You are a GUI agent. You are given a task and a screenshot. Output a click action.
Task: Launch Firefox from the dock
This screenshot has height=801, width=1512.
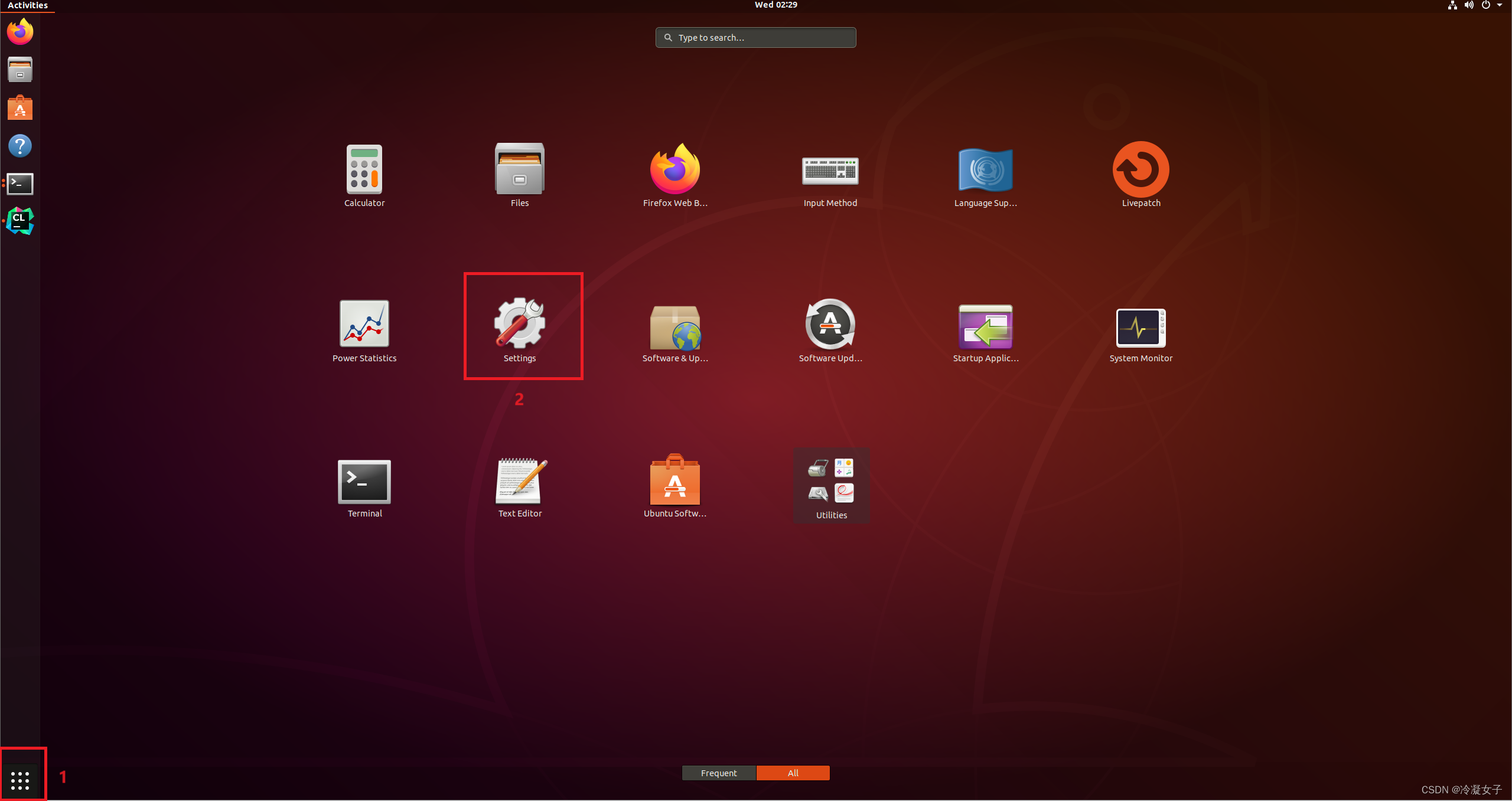coord(19,31)
